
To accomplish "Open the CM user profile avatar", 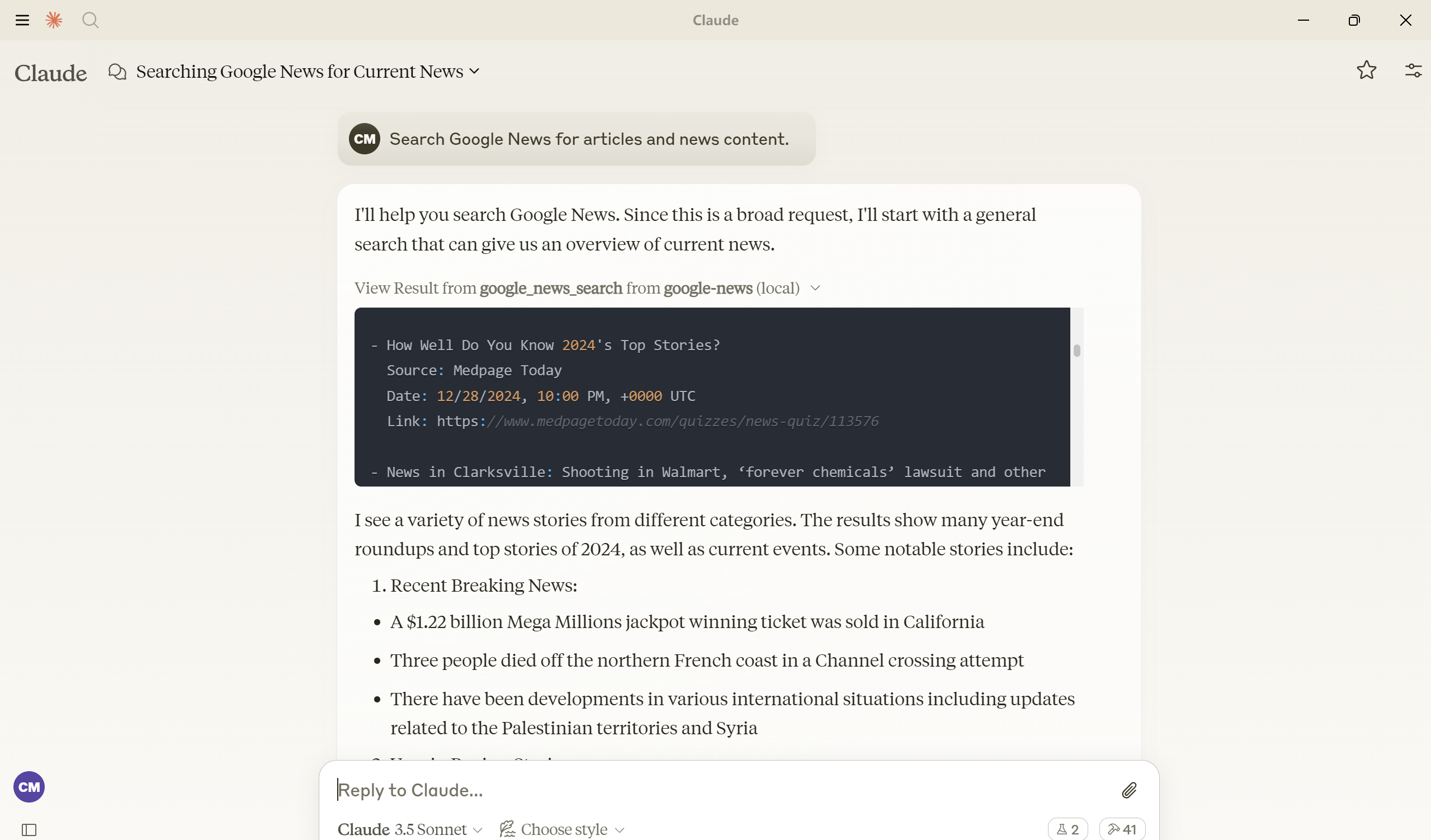I will click(x=29, y=787).
